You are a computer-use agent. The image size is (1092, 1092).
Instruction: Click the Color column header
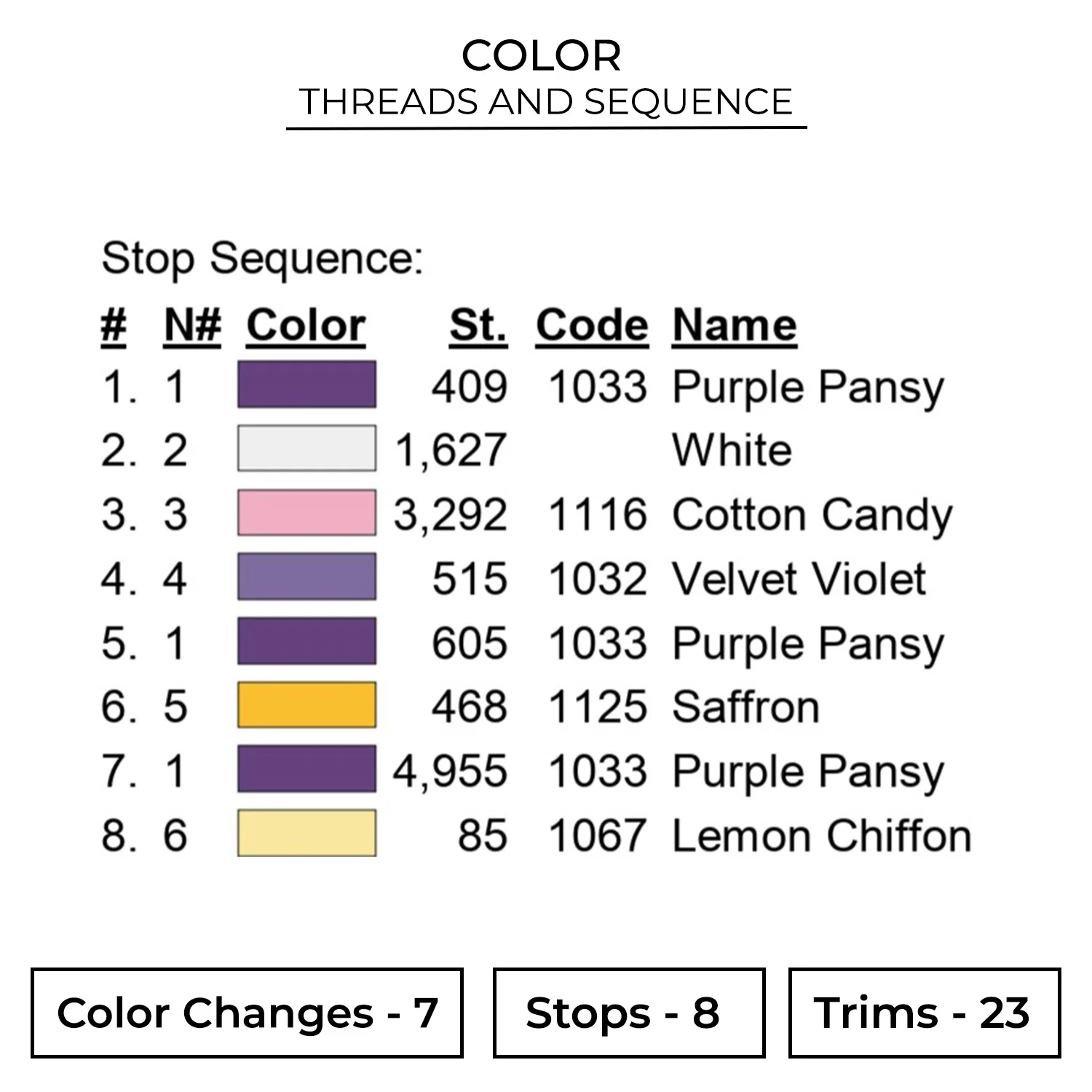(x=306, y=325)
